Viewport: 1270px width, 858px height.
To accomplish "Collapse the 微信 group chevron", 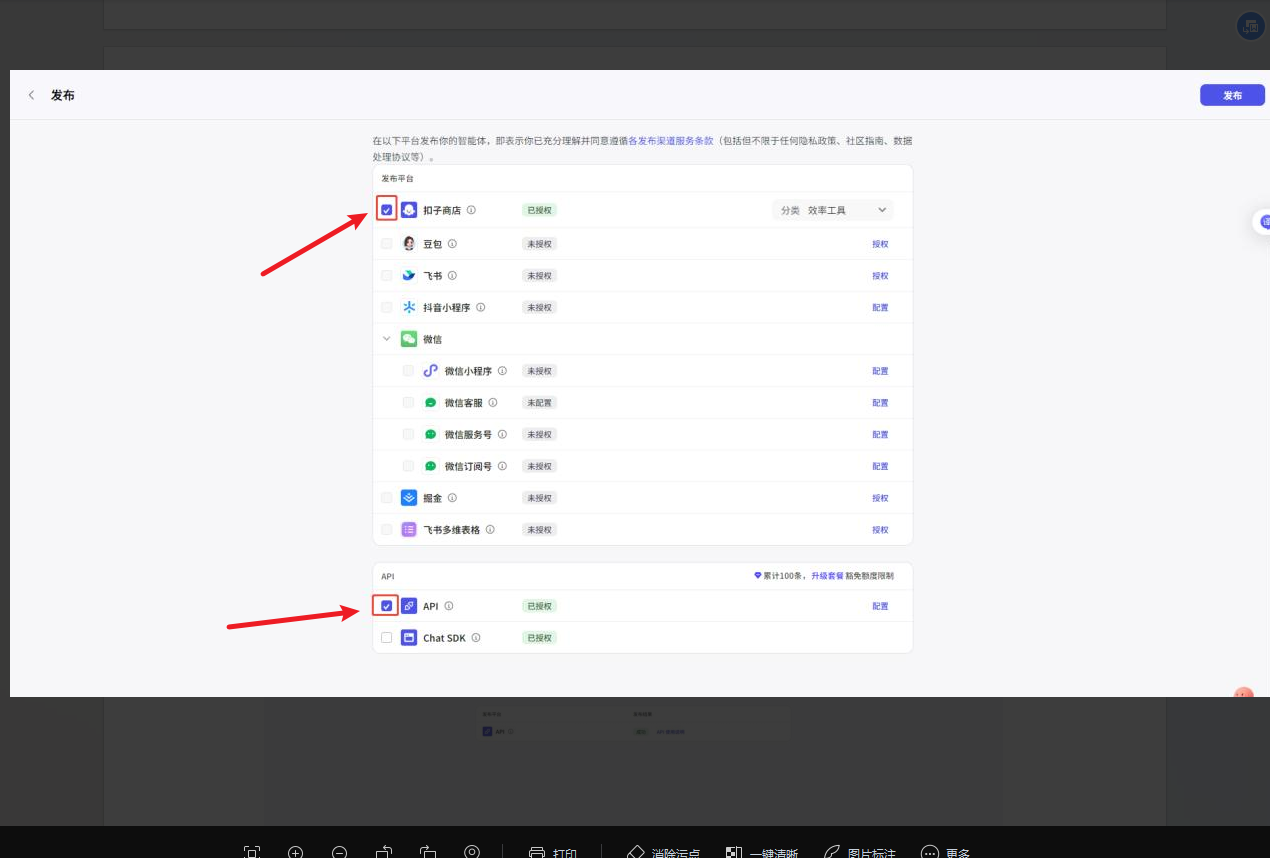I will click(387, 339).
